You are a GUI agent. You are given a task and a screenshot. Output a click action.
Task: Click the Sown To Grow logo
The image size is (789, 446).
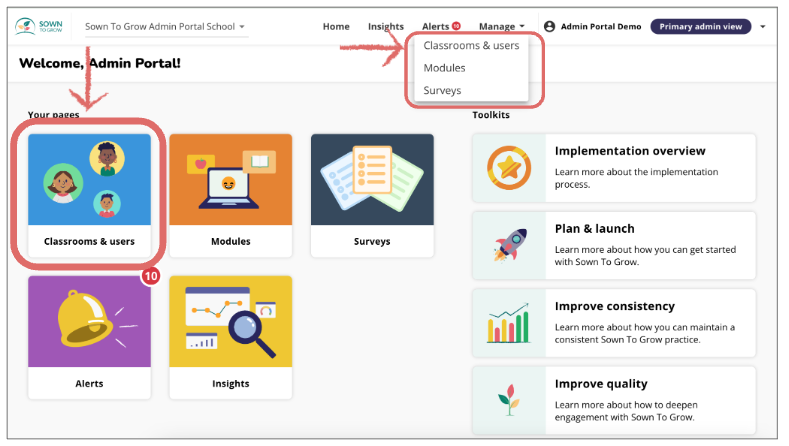(39, 26)
